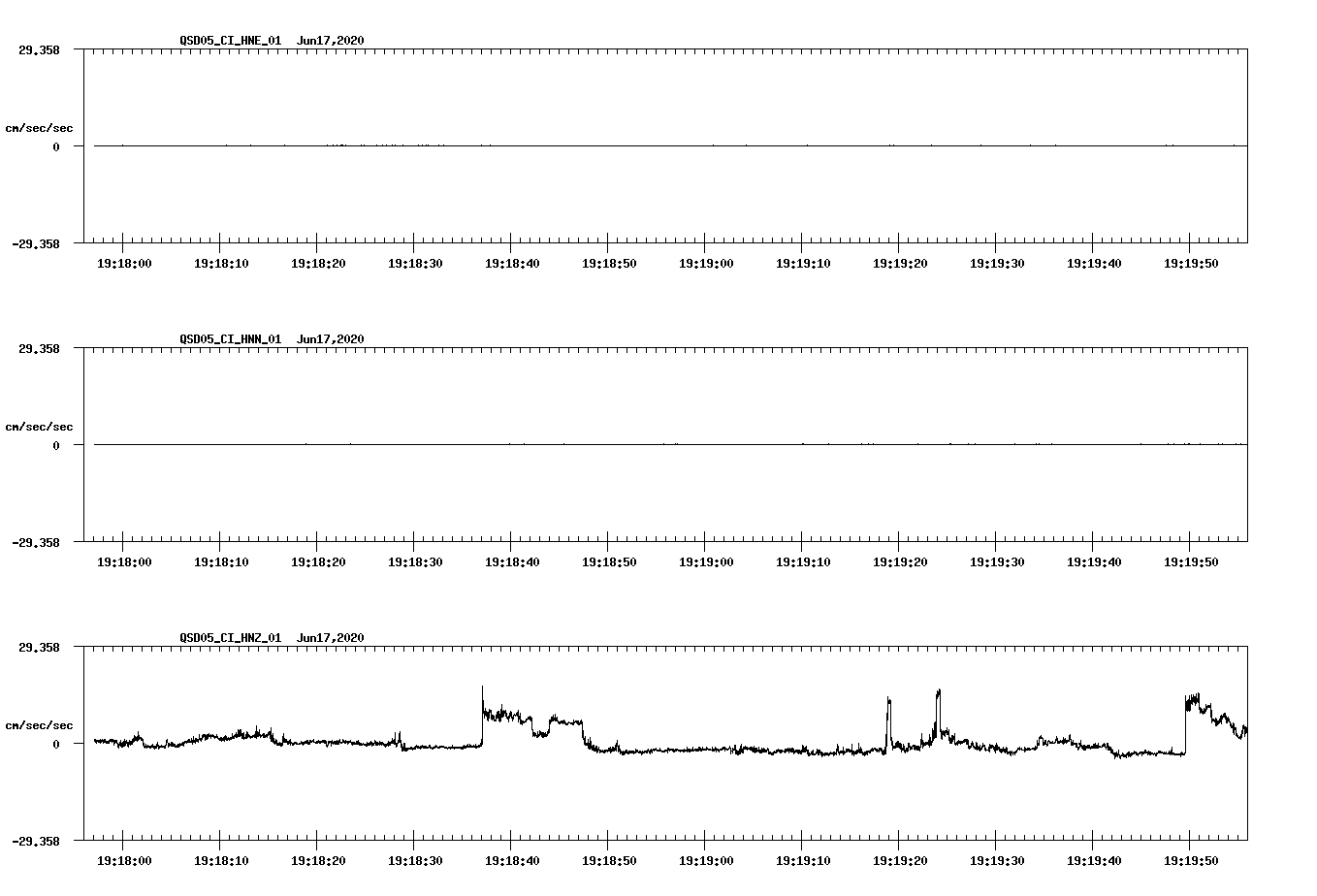The image size is (1317, 896).
Task: Click the -29.358 lower limit of HNZ plot
Action: [36, 842]
